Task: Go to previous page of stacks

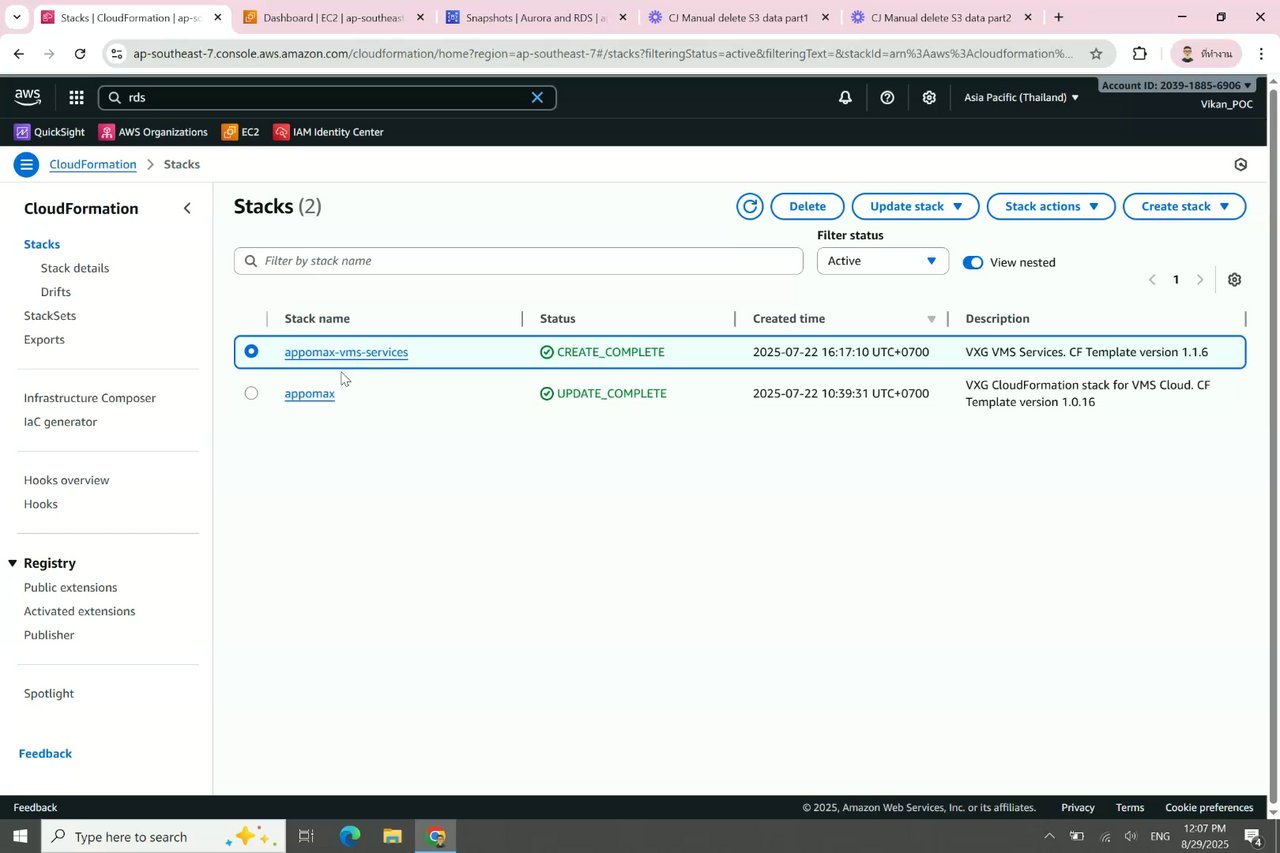Action: [1152, 280]
